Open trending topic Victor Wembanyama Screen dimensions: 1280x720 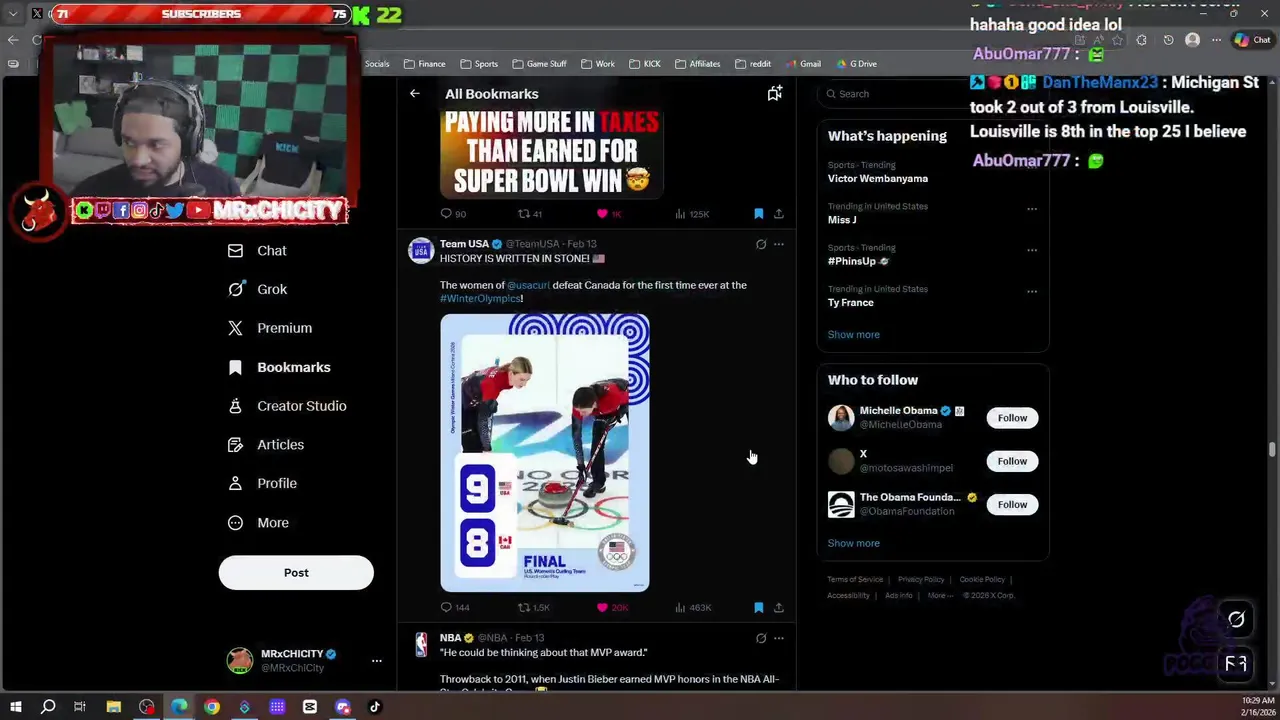point(878,178)
